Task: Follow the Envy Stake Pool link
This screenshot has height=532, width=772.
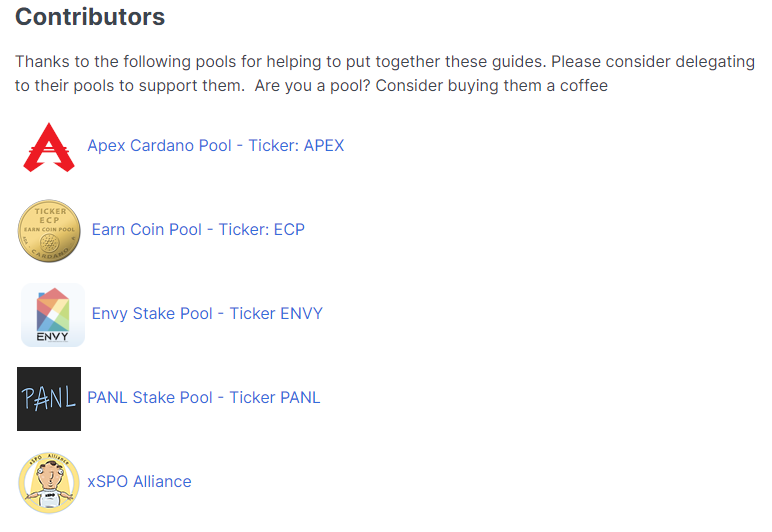Action: [x=207, y=313]
